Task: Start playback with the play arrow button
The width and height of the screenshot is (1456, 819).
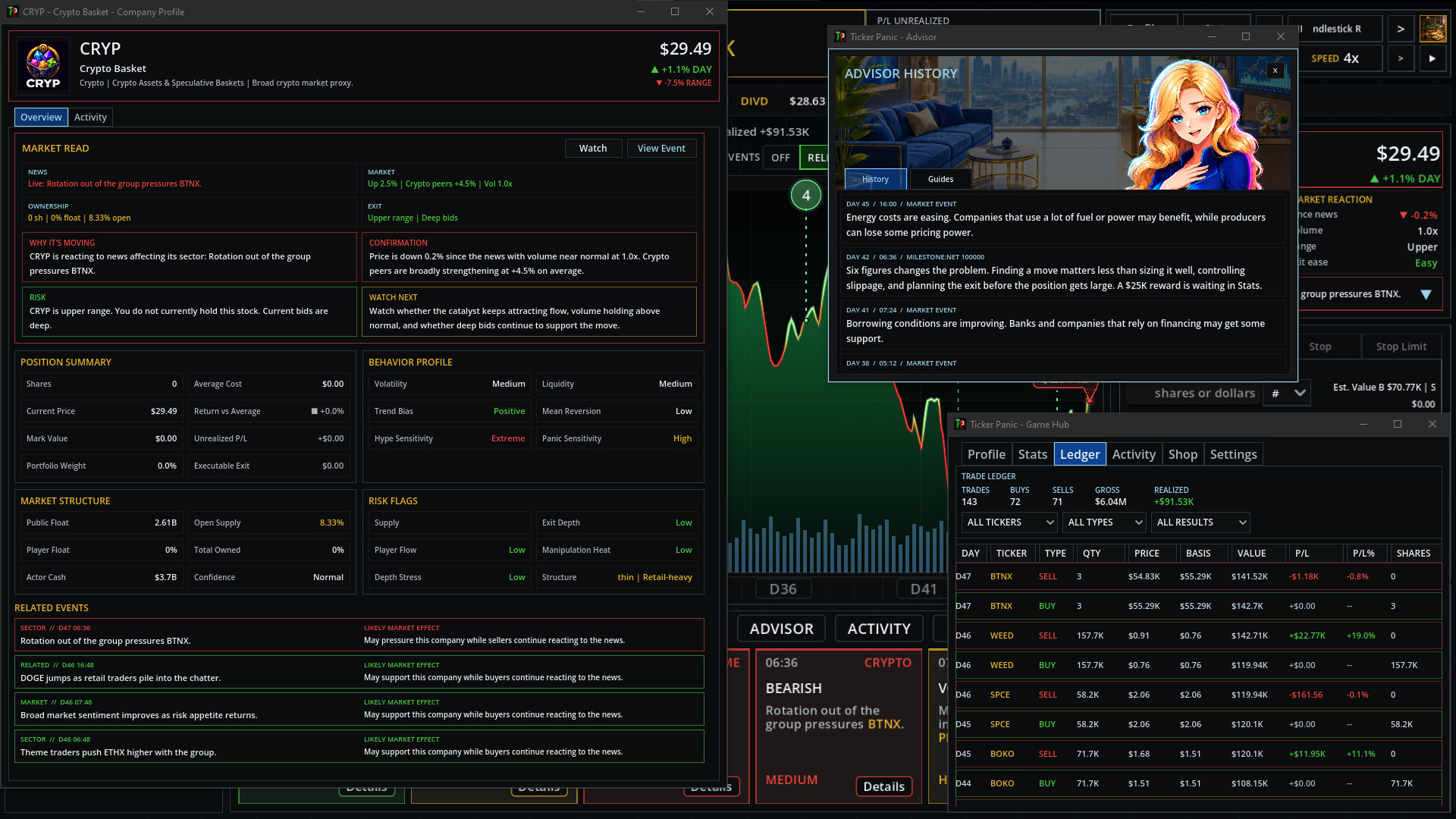Action: (x=1432, y=58)
